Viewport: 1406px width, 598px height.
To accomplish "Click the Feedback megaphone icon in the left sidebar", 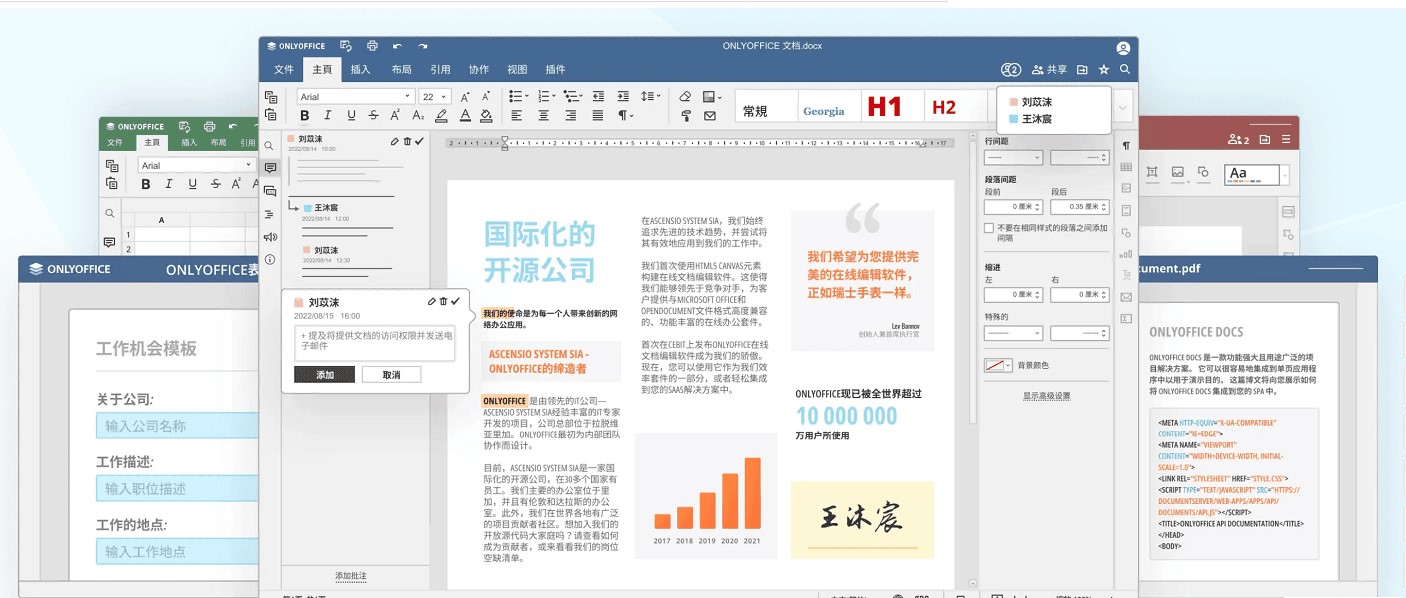I will pos(270,237).
